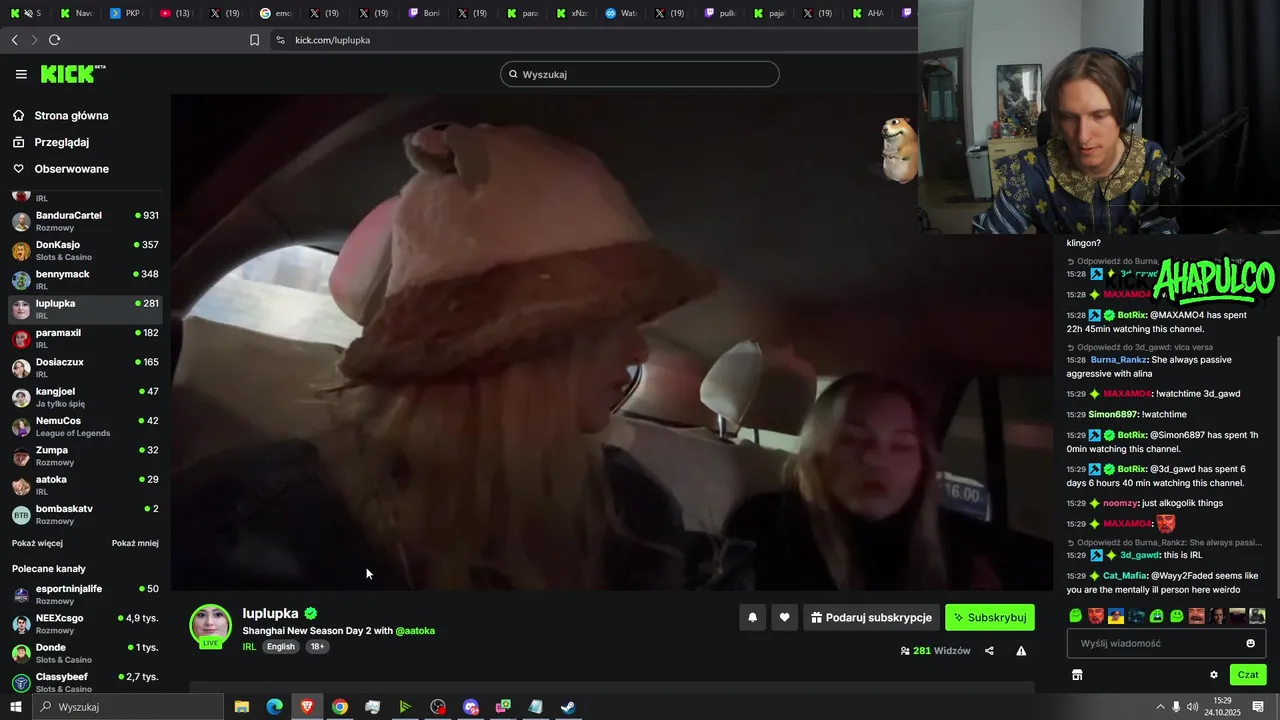1280x720 pixels.
Task: Open the Kick hamburger sidebar menu
Action: (x=21, y=74)
